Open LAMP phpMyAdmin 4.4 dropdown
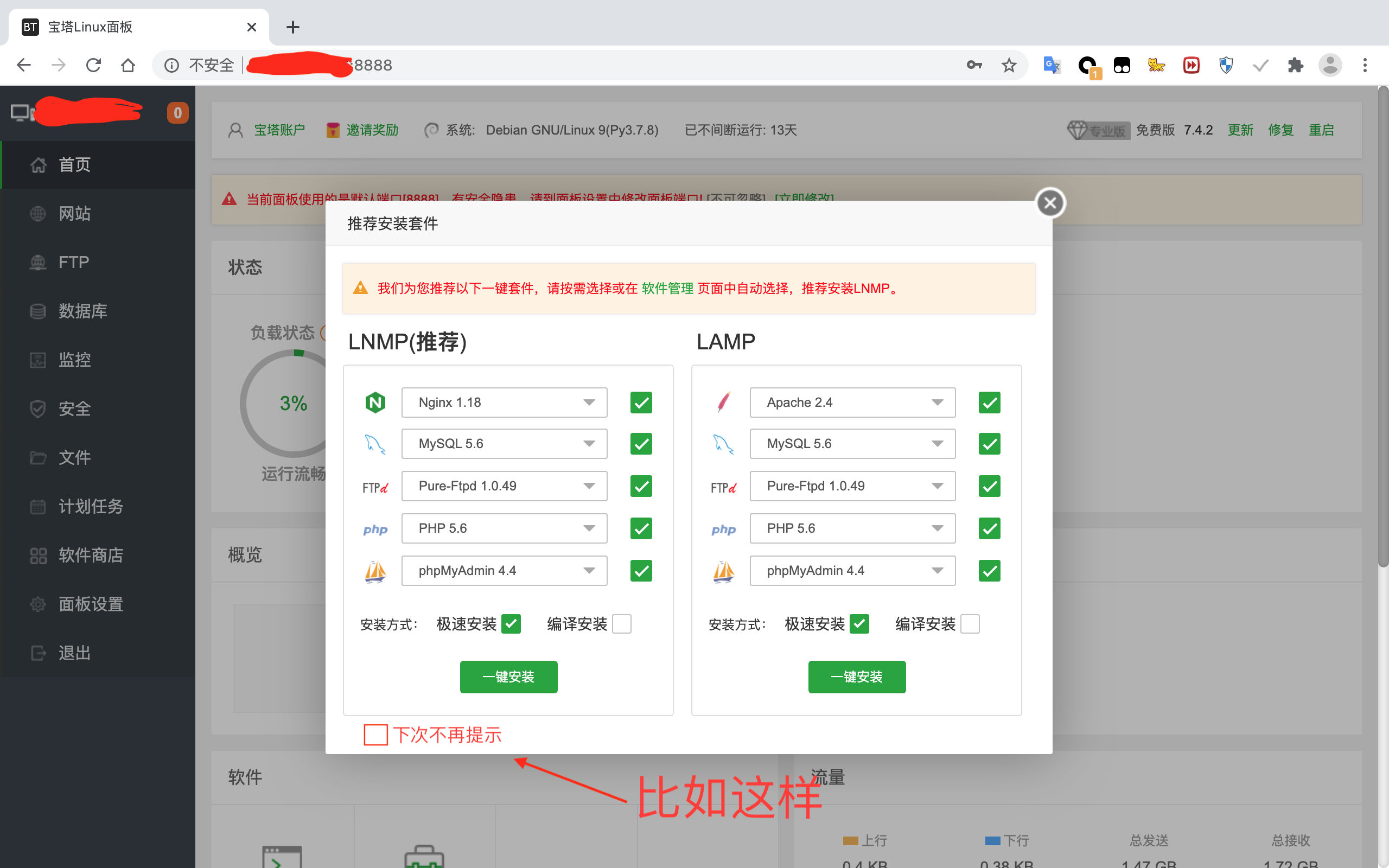 click(x=853, y=571)
